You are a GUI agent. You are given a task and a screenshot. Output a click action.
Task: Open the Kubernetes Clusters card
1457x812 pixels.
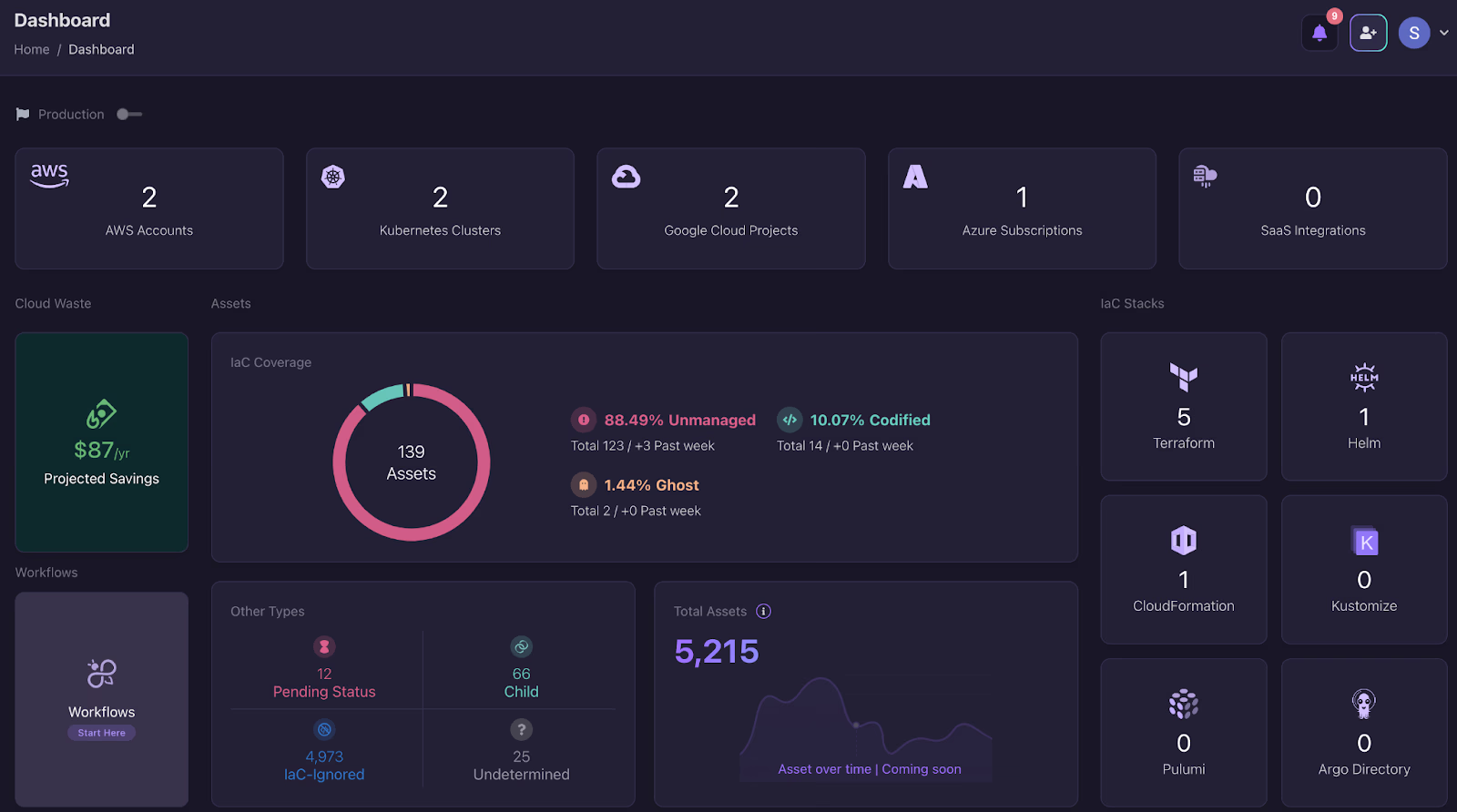point(440,208)
